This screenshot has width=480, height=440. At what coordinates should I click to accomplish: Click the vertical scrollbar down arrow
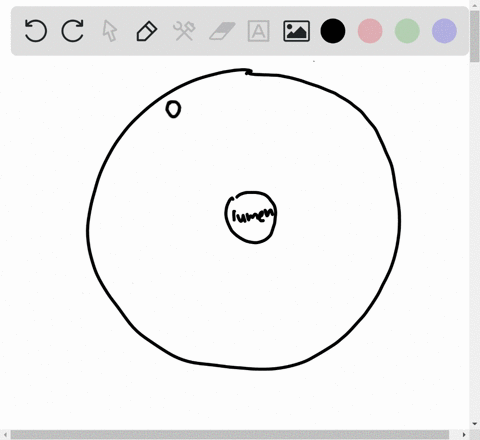[x=475, y=424]
